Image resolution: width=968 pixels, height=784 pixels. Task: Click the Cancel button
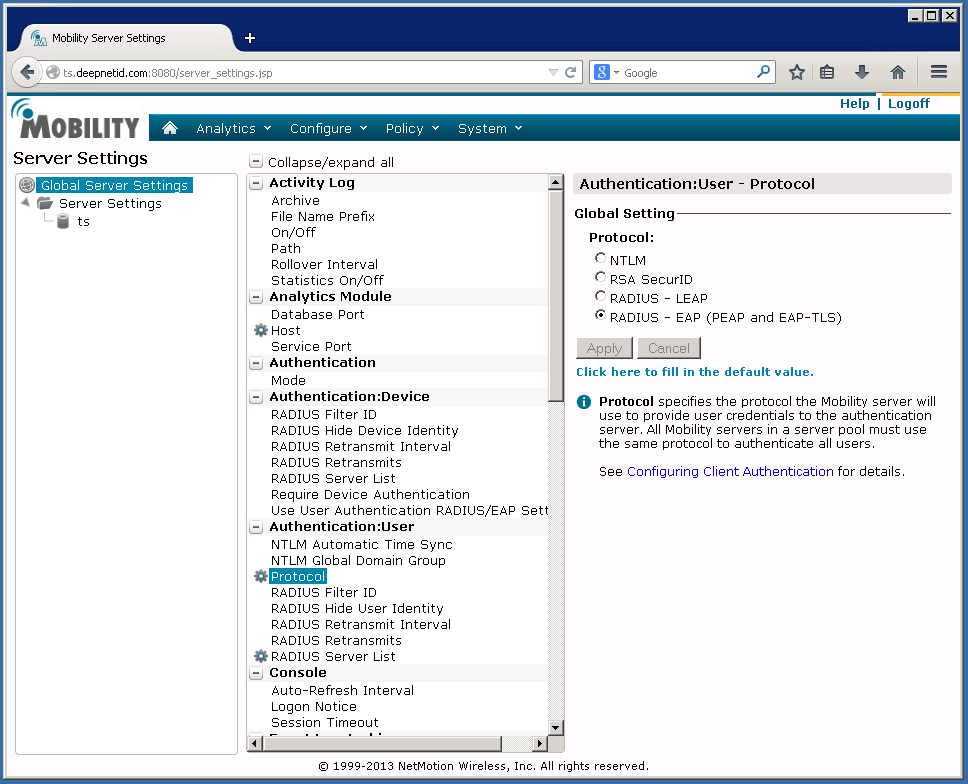668,348
